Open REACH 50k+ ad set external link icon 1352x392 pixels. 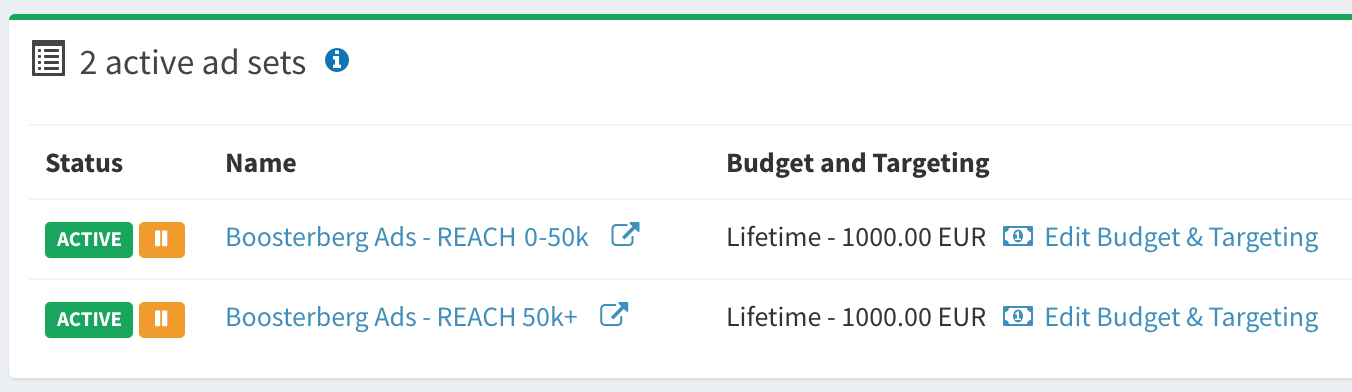coord(614,315)
